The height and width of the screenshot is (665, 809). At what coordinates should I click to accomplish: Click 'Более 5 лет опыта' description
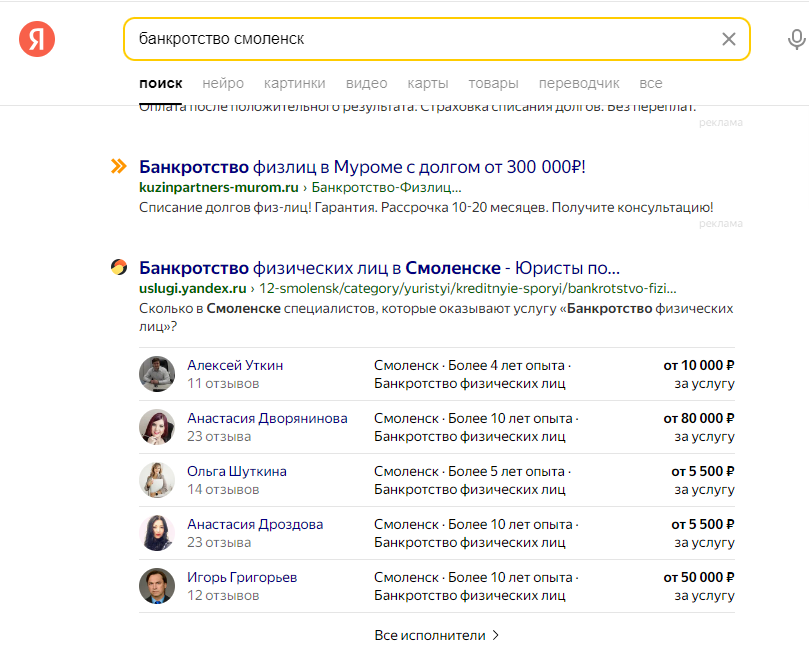click(506, 472)
